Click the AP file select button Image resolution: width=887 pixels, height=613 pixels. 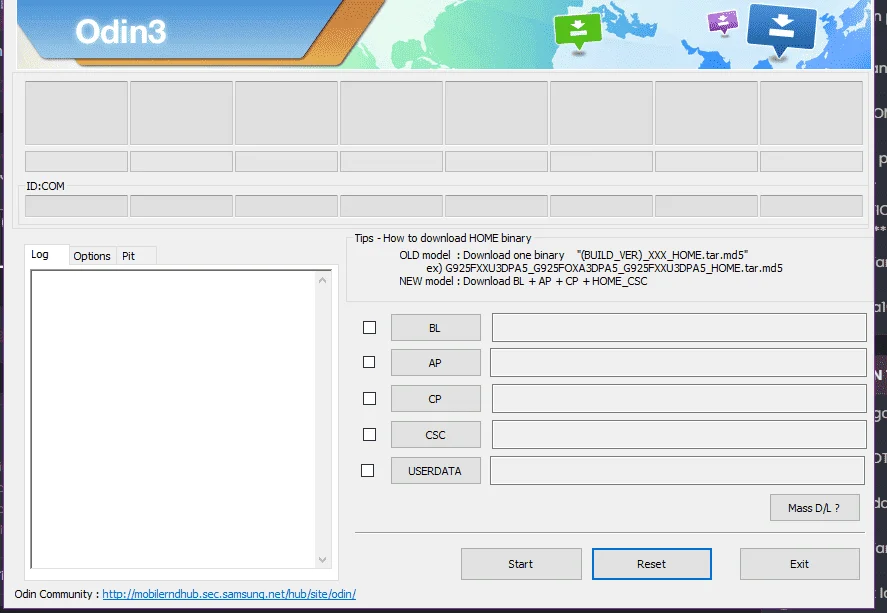point(436,362)
